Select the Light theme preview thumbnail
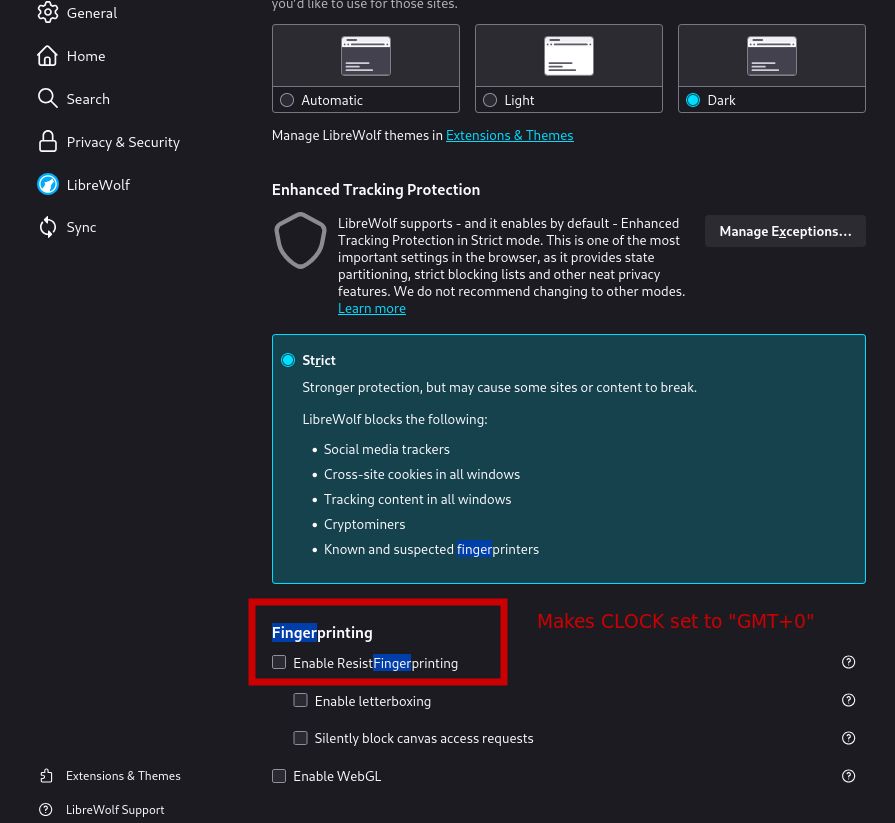The image size is (895, 823). (569, 56)
